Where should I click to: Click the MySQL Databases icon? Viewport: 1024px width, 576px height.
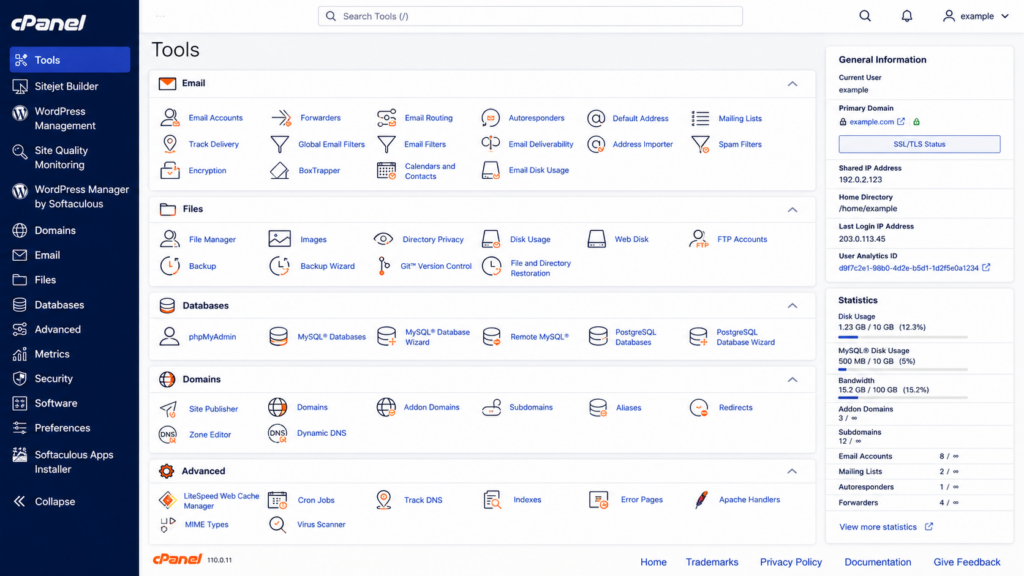pos(278,336)
